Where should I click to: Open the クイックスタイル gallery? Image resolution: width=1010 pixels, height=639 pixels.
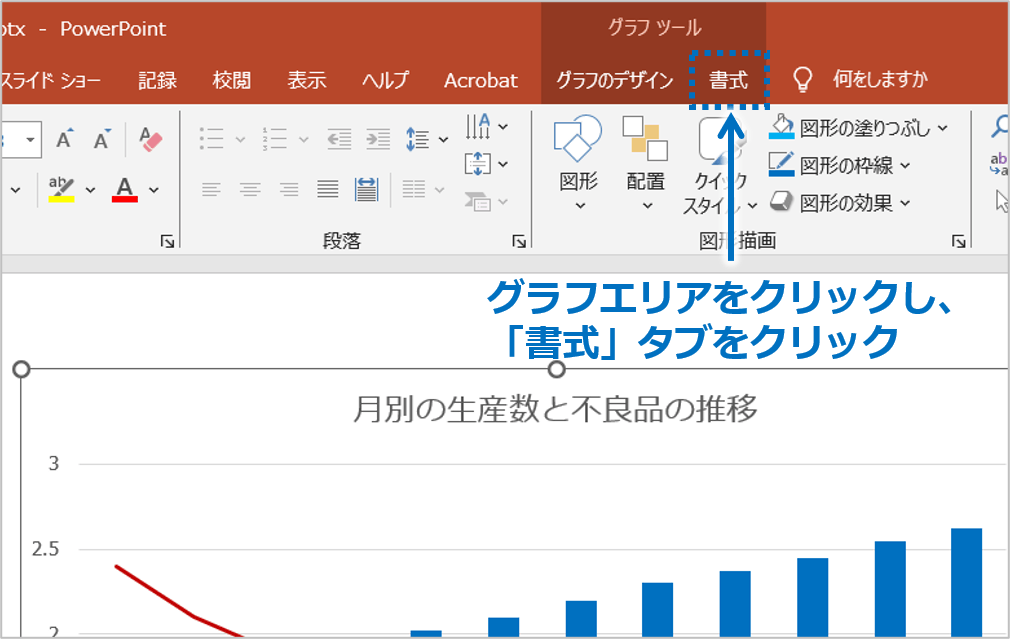(719, 166)
